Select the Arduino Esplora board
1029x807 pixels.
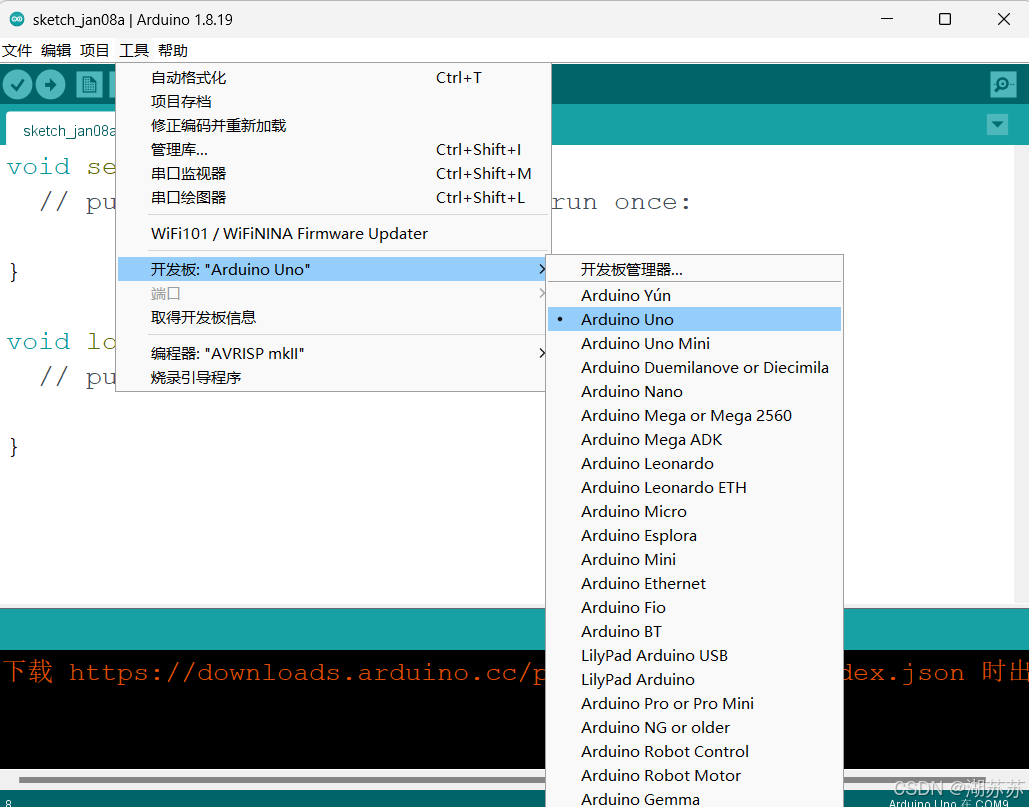[x=694, y=535]
